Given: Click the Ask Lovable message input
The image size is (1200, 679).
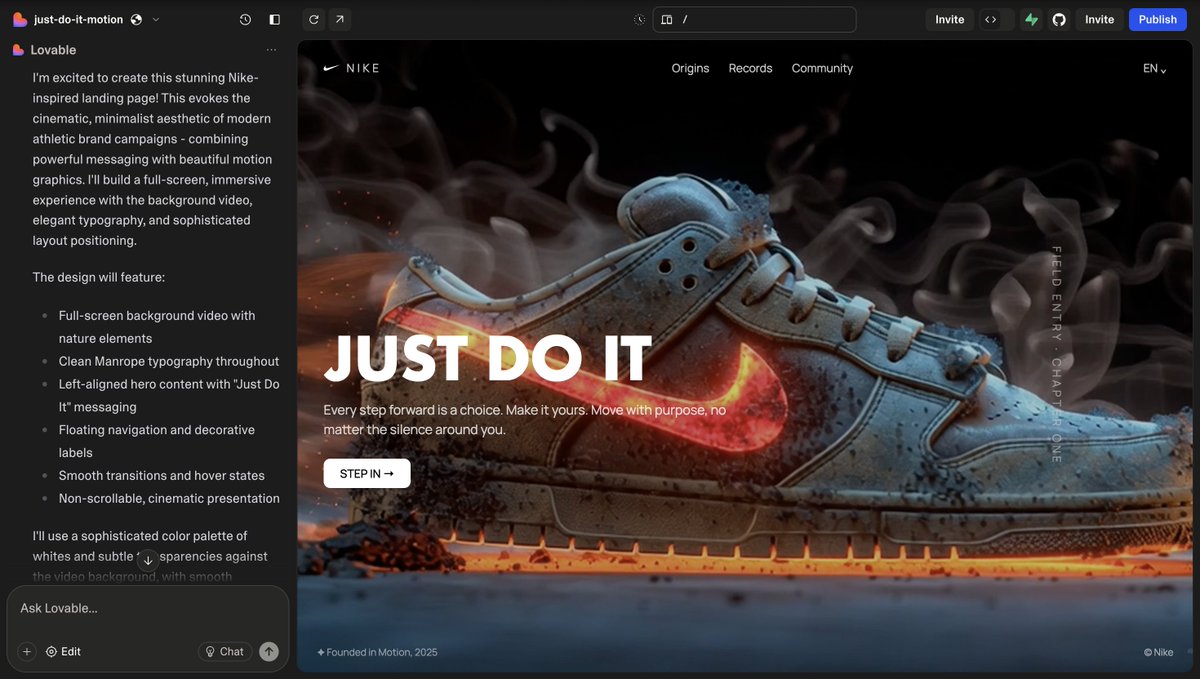Looking at the screenshot, I should pyautogui.click(x=148, y=608).
